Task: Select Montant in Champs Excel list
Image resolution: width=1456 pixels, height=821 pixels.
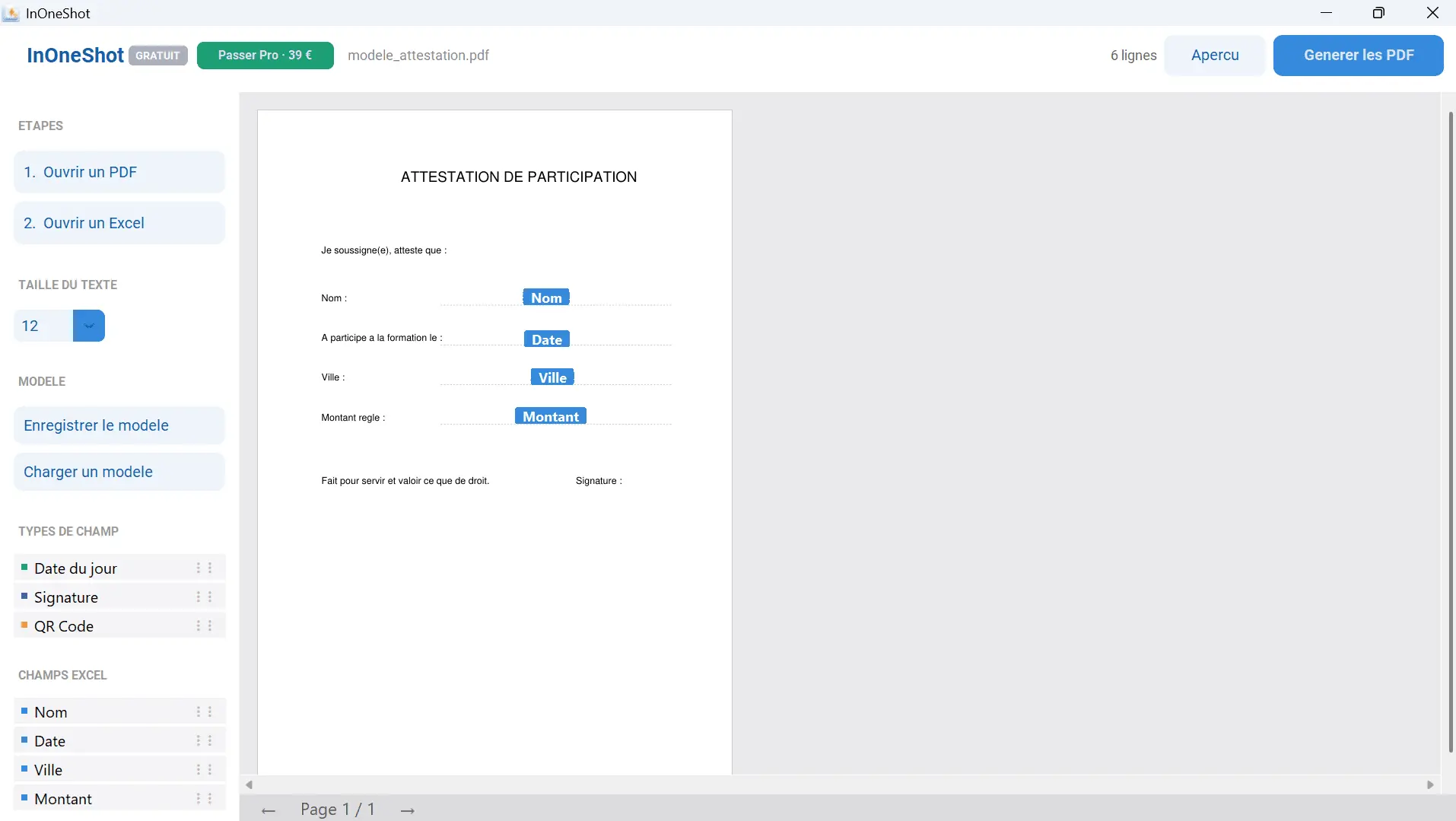Action: [119, 799]
